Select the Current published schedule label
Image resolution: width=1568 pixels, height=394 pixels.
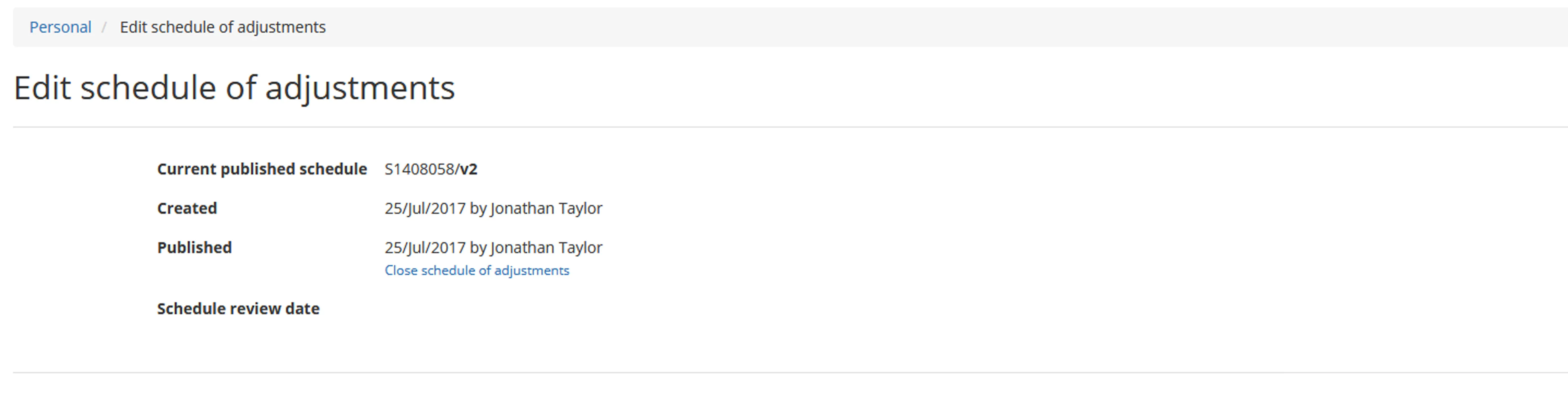(262, 169)
